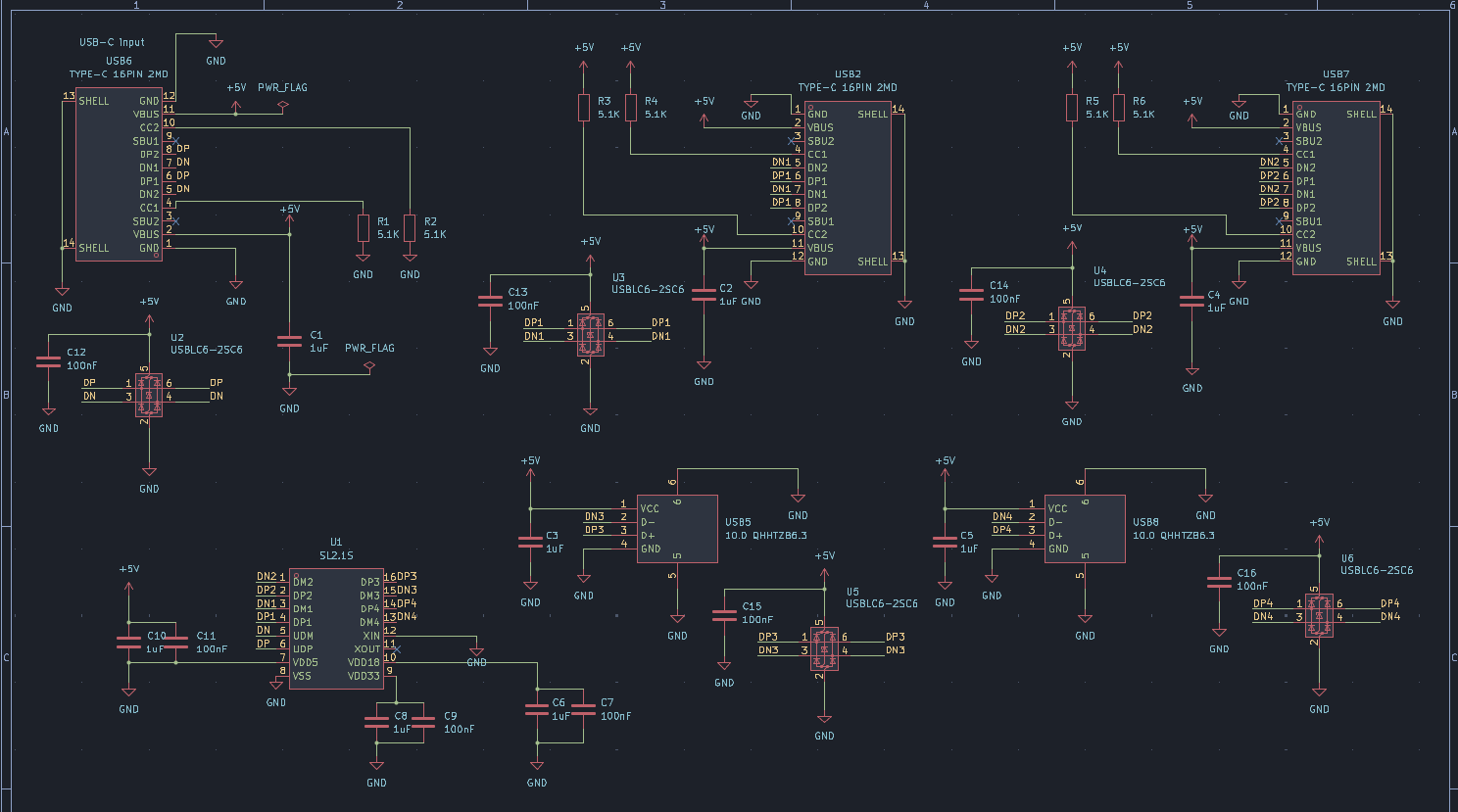The height and width of the screenshot is (812, 1458).
Task: Click the SBU1 pin name on USB7
Action: (x=1309, y=221)
